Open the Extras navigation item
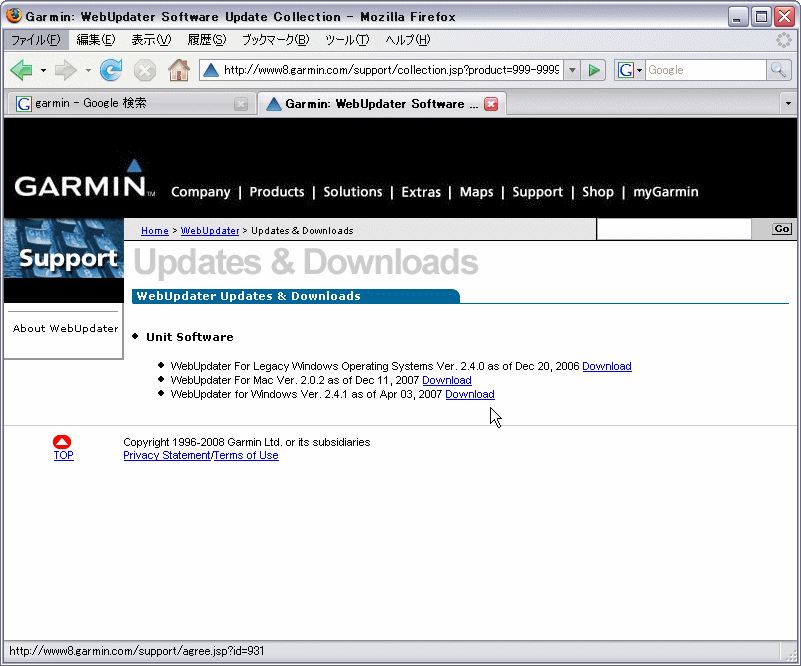801x666 pixels. coord(421,192)
